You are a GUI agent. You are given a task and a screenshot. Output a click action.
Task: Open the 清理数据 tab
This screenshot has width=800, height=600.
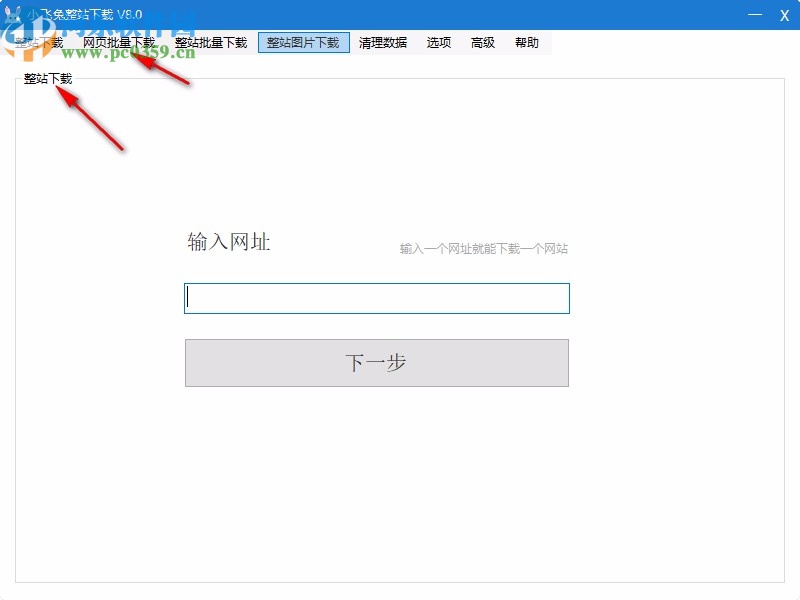382,42
